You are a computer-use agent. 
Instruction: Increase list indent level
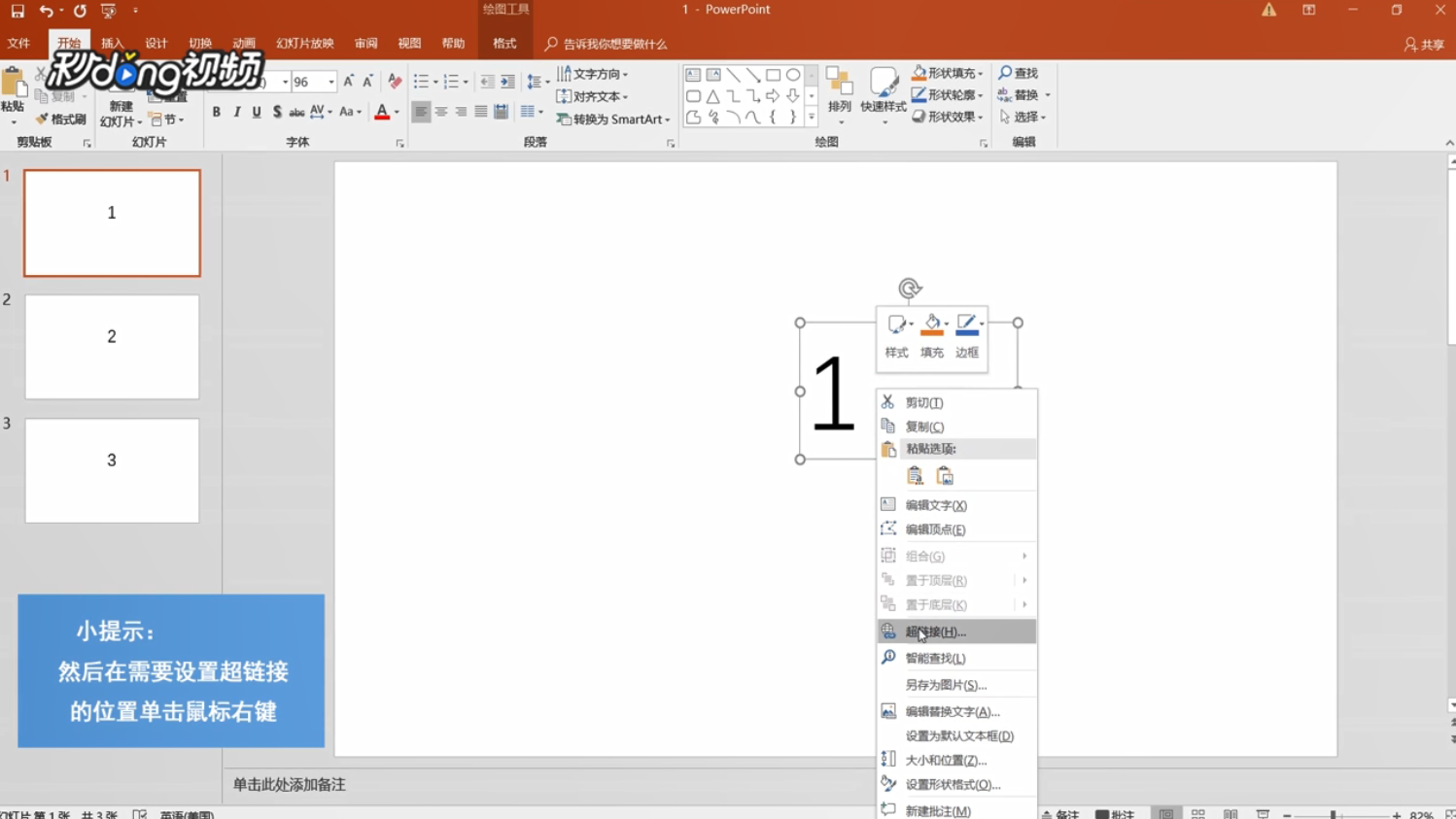click(x=507, y=82)
